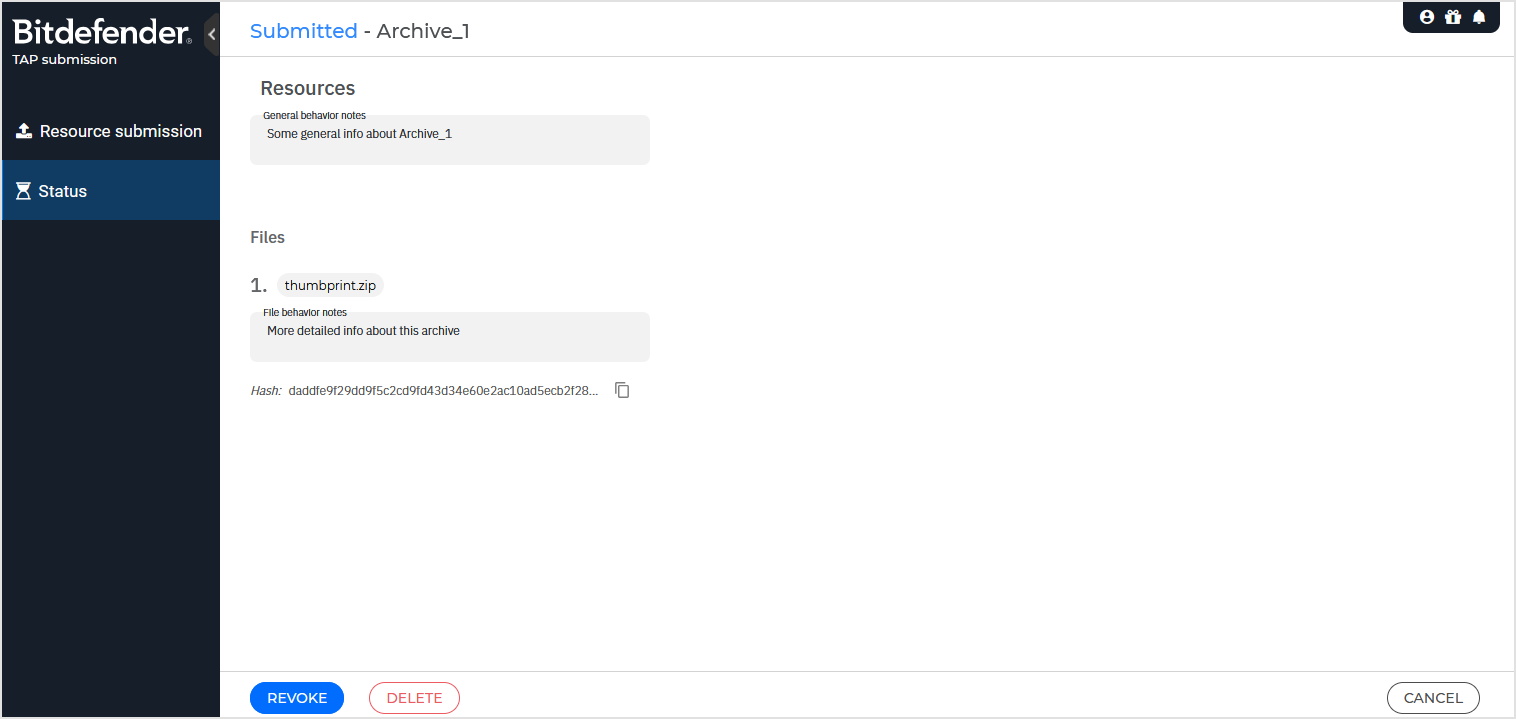Image resolution: width=1516 pixels, height=719 pixels.
Task: Expand the thumbprint.zip file entry
Action: coord(330,285)
